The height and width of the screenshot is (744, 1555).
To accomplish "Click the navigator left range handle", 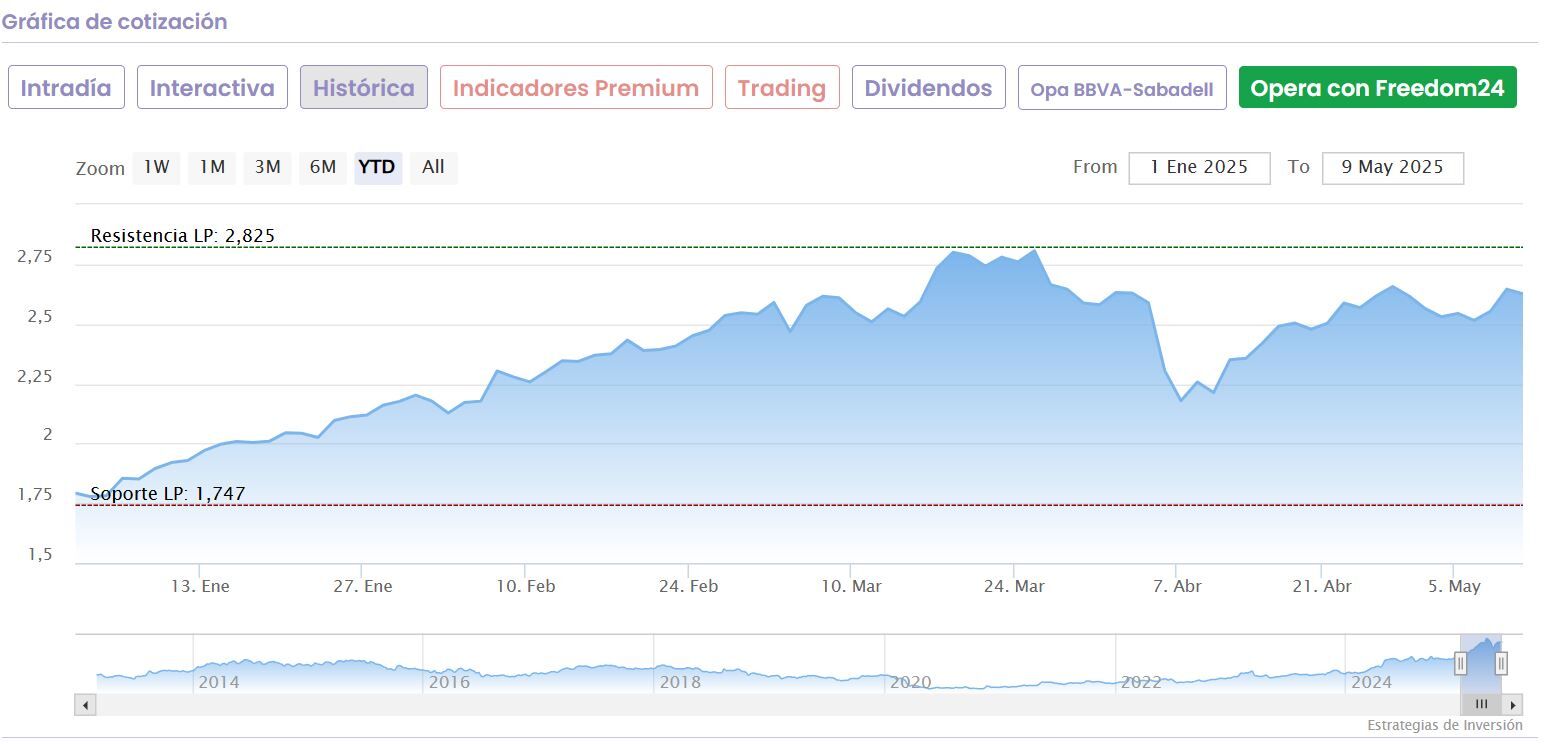I will [x=1461, y=663].
